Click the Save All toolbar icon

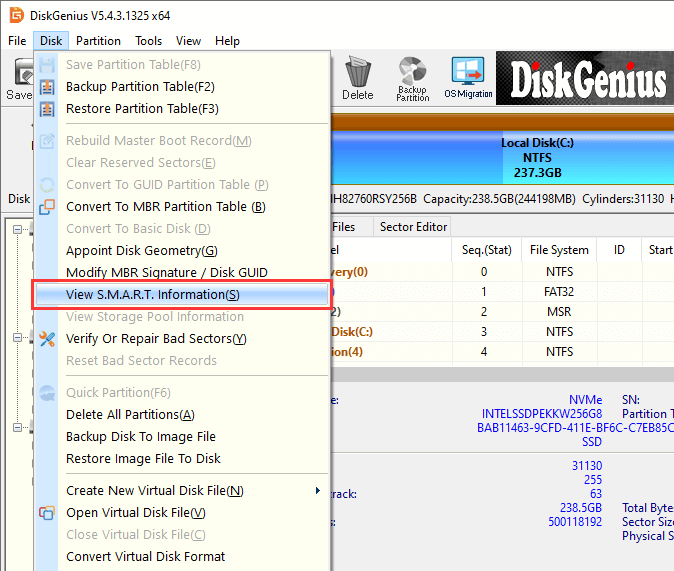click(18, 77)
